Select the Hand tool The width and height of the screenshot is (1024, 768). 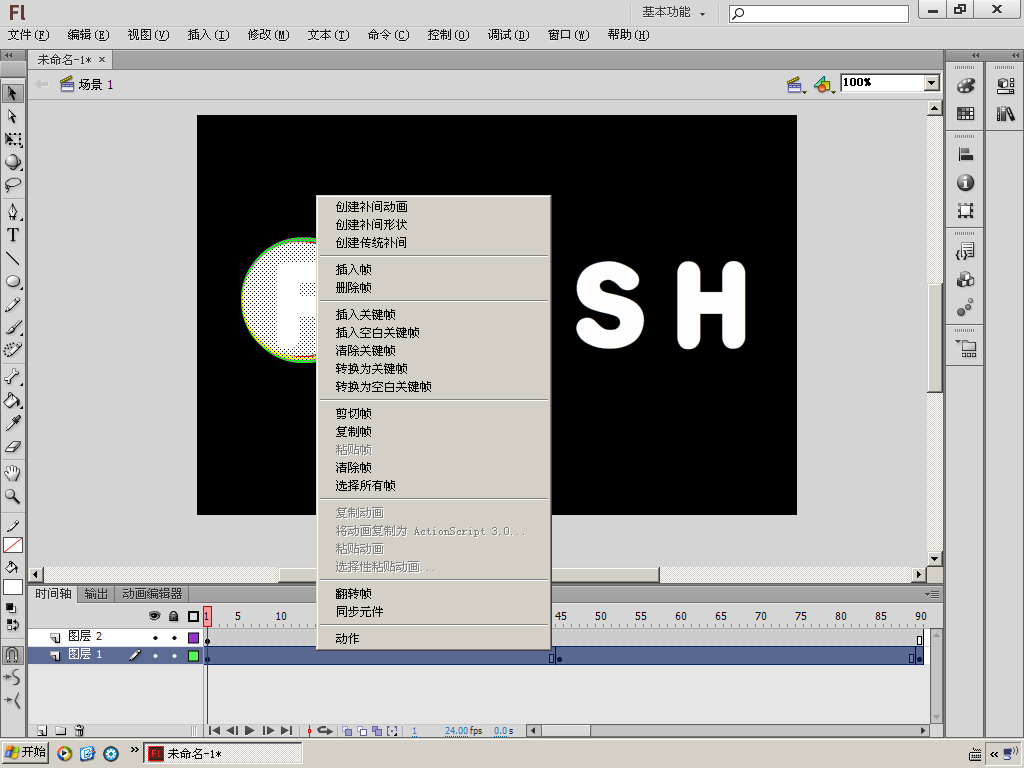pyautogui.click(x=12, y=473)
